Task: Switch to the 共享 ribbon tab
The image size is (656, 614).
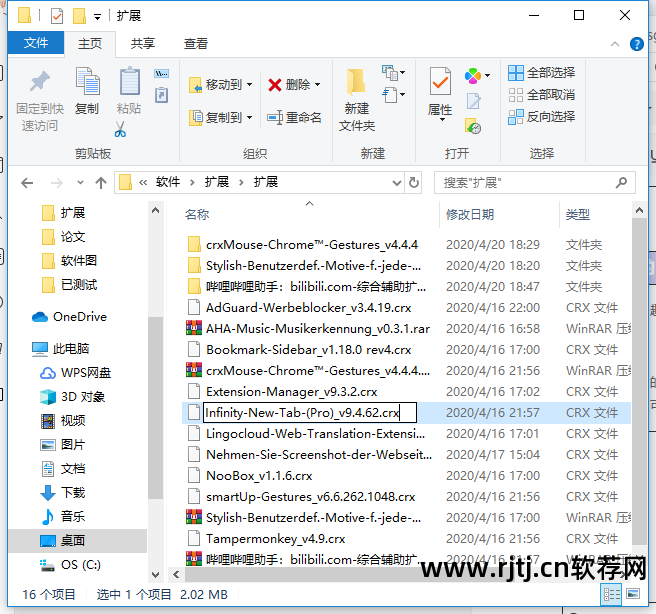Action: coord(143,43)
